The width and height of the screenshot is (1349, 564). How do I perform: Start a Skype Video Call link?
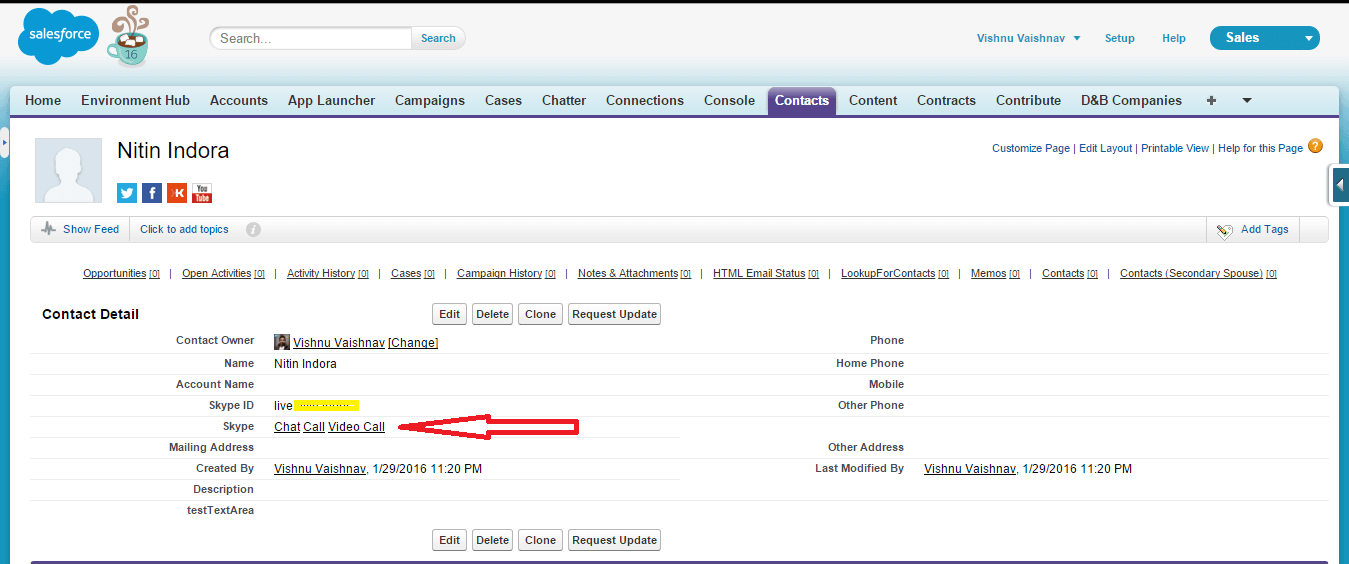(x=356, y=427)
